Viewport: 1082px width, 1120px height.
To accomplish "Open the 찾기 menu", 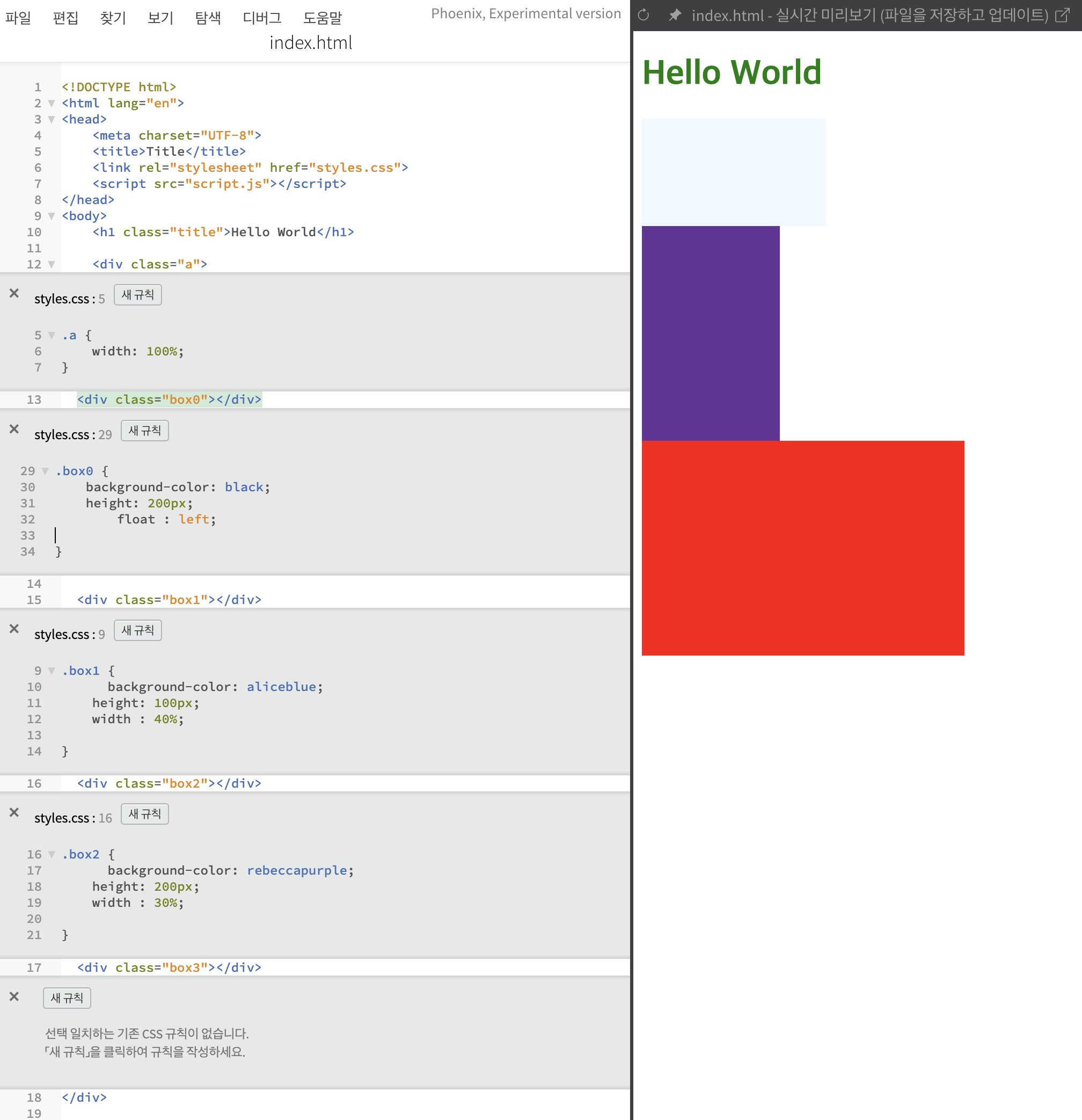I will pyautogui.click(x=113, y=18).
